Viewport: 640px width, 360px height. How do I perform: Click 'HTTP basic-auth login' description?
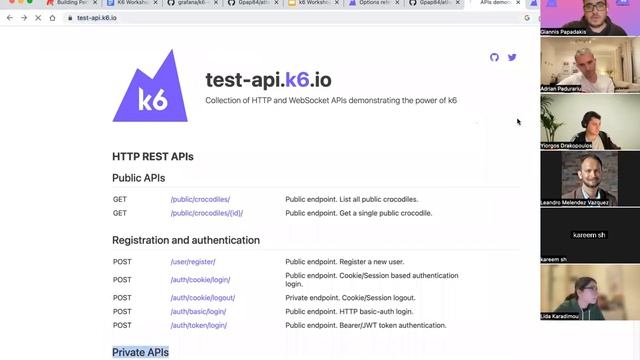coord(376,311)
